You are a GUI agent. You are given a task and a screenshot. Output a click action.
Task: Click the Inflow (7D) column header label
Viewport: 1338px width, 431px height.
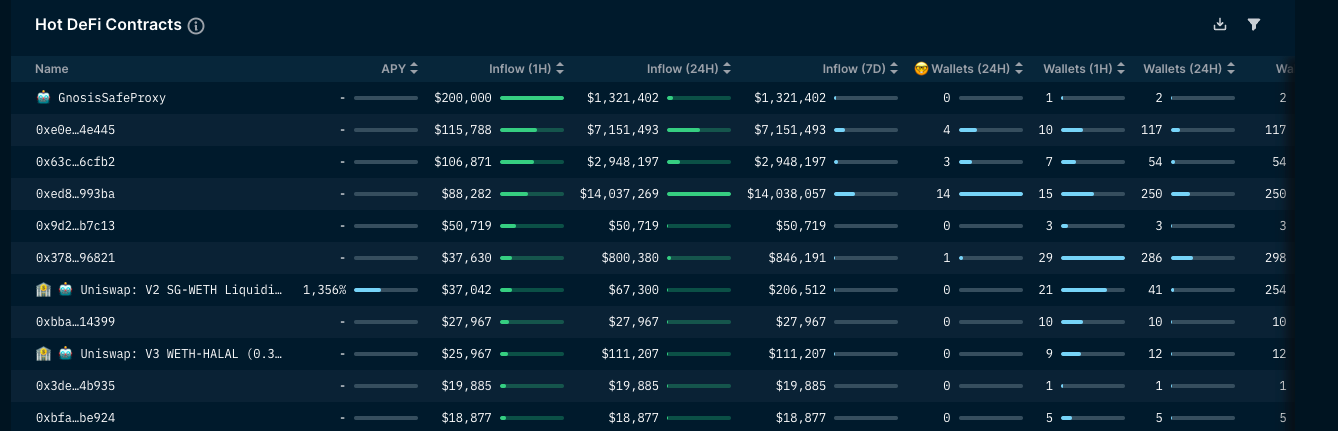click(x=854, y=69)
